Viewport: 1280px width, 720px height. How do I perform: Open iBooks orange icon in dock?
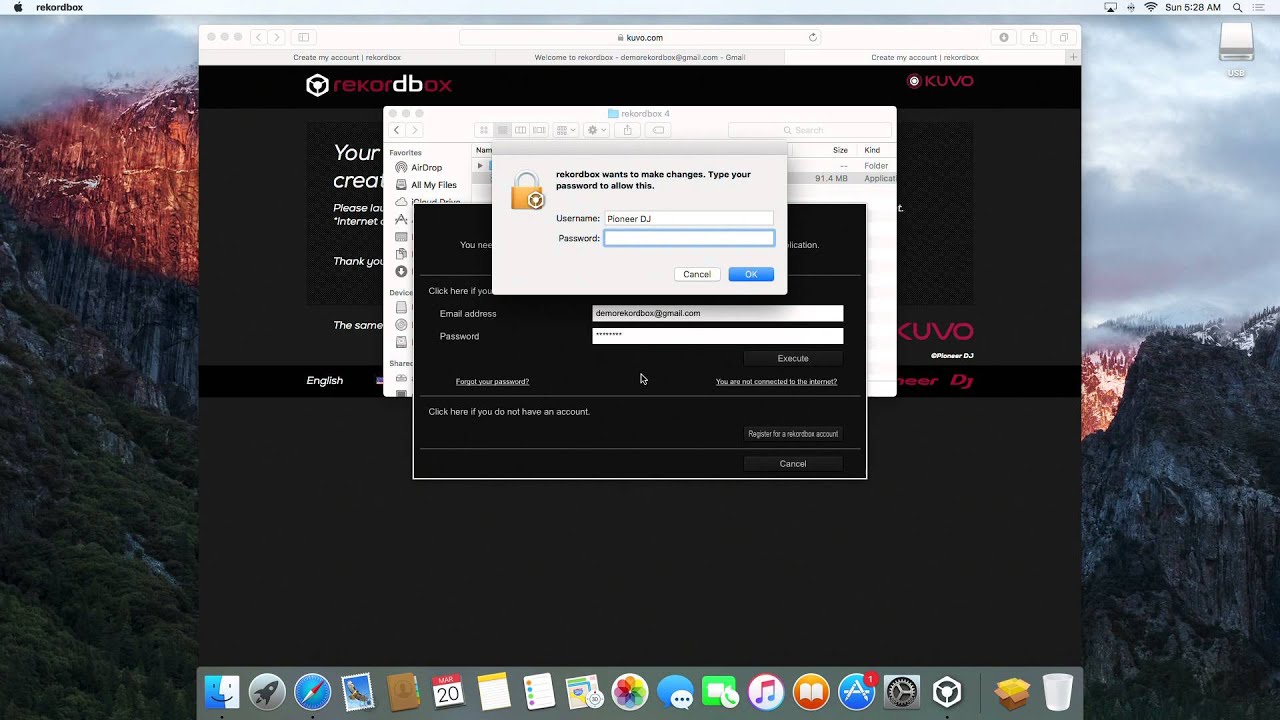coord(811,692)
